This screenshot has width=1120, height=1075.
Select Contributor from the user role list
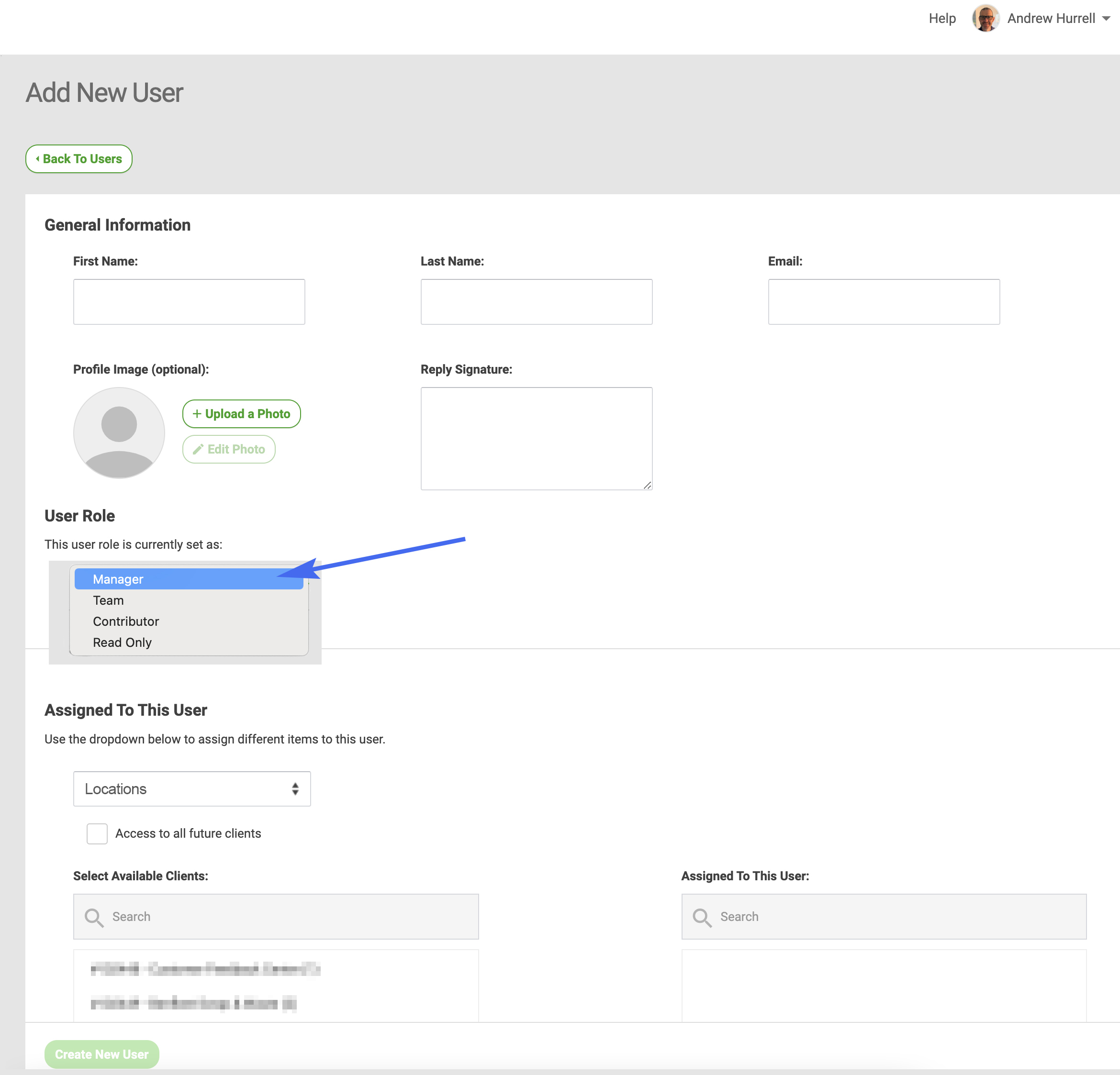126,621
